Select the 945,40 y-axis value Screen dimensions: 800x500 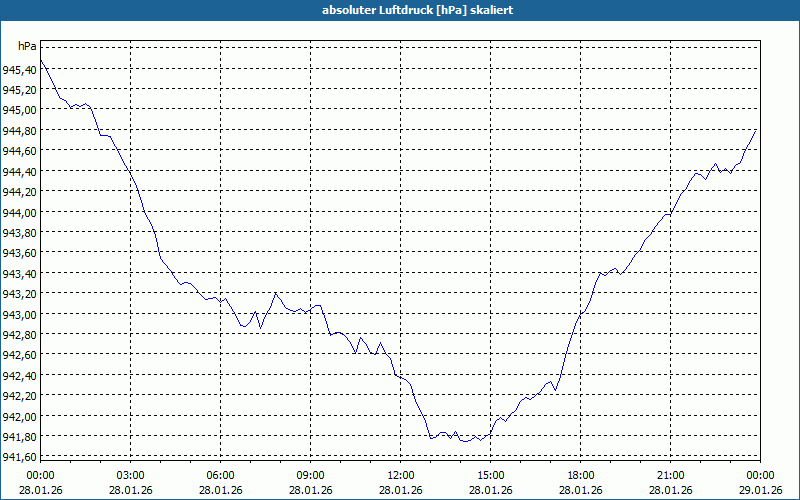click(19, 69)
